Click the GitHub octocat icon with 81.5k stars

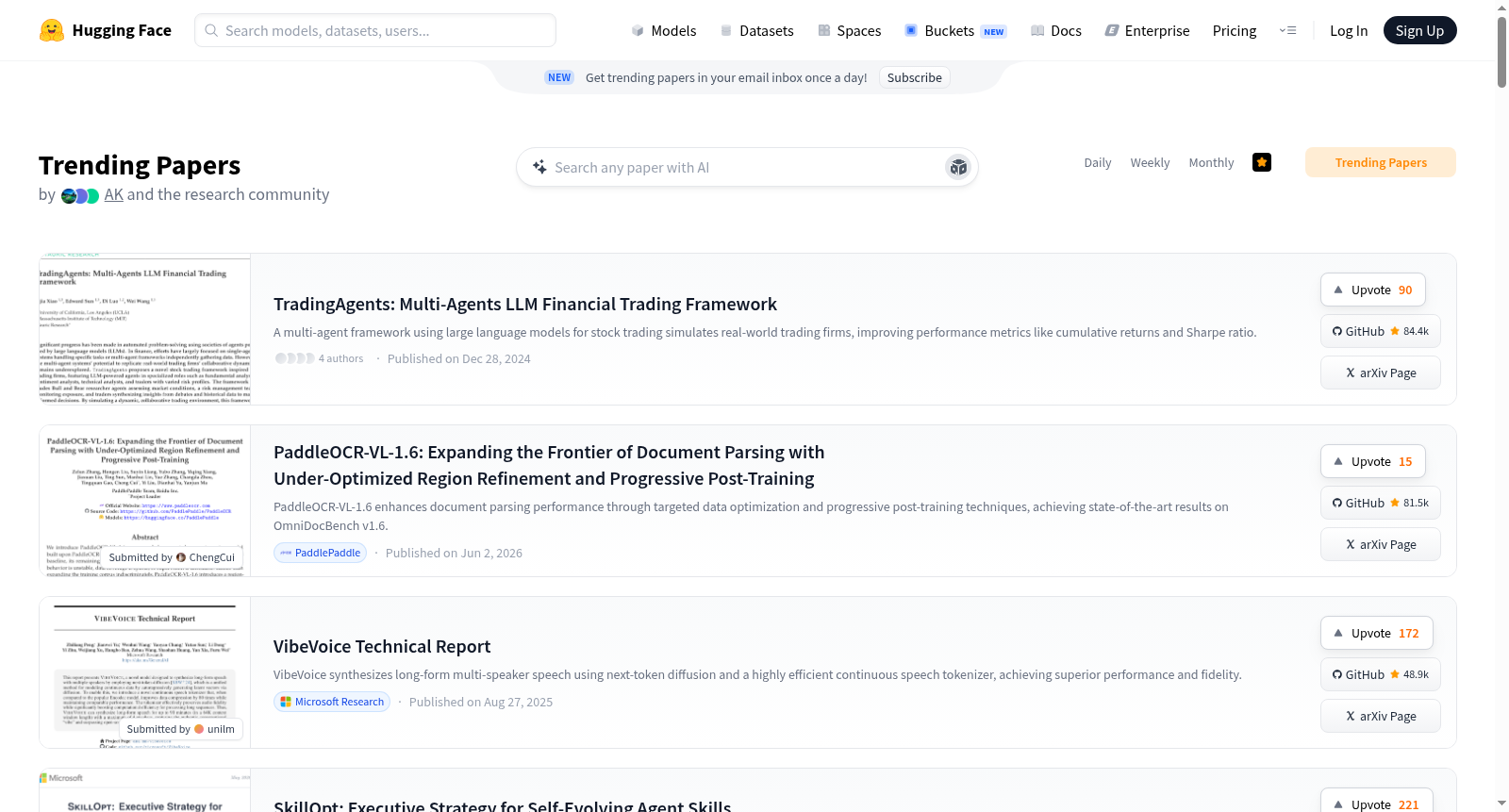tap(1337, 503)
